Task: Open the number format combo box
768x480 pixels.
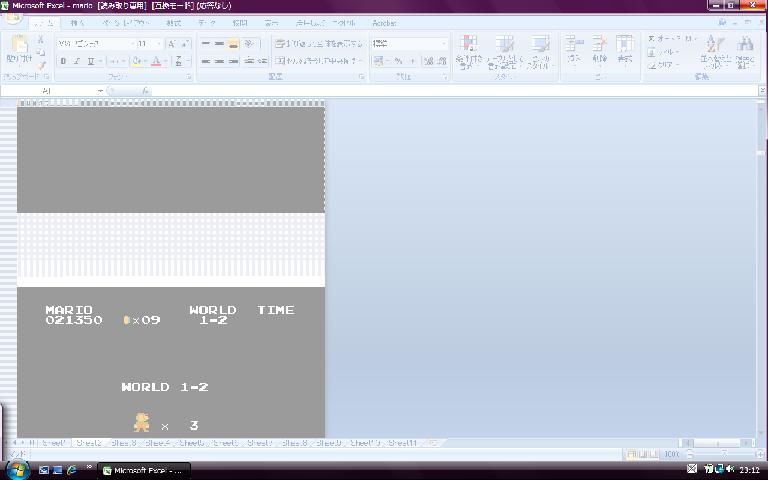Action: coord(409,44)
